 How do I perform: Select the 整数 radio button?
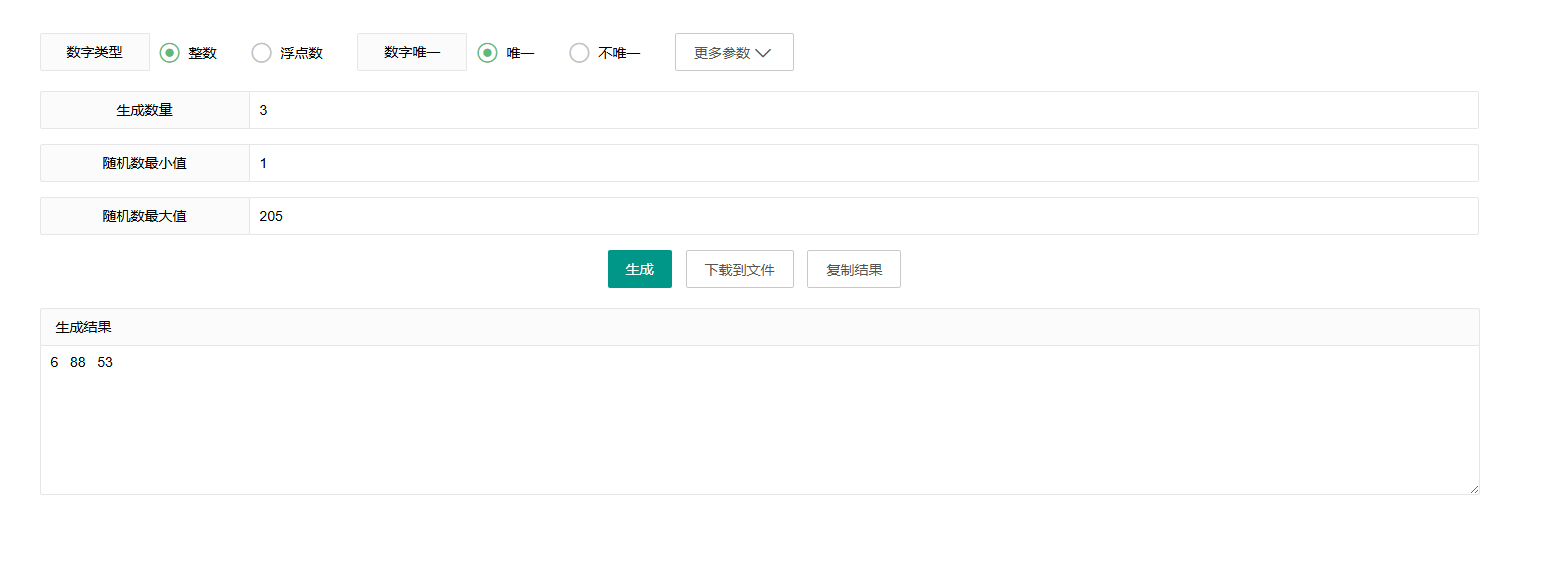tap(170, 53)
